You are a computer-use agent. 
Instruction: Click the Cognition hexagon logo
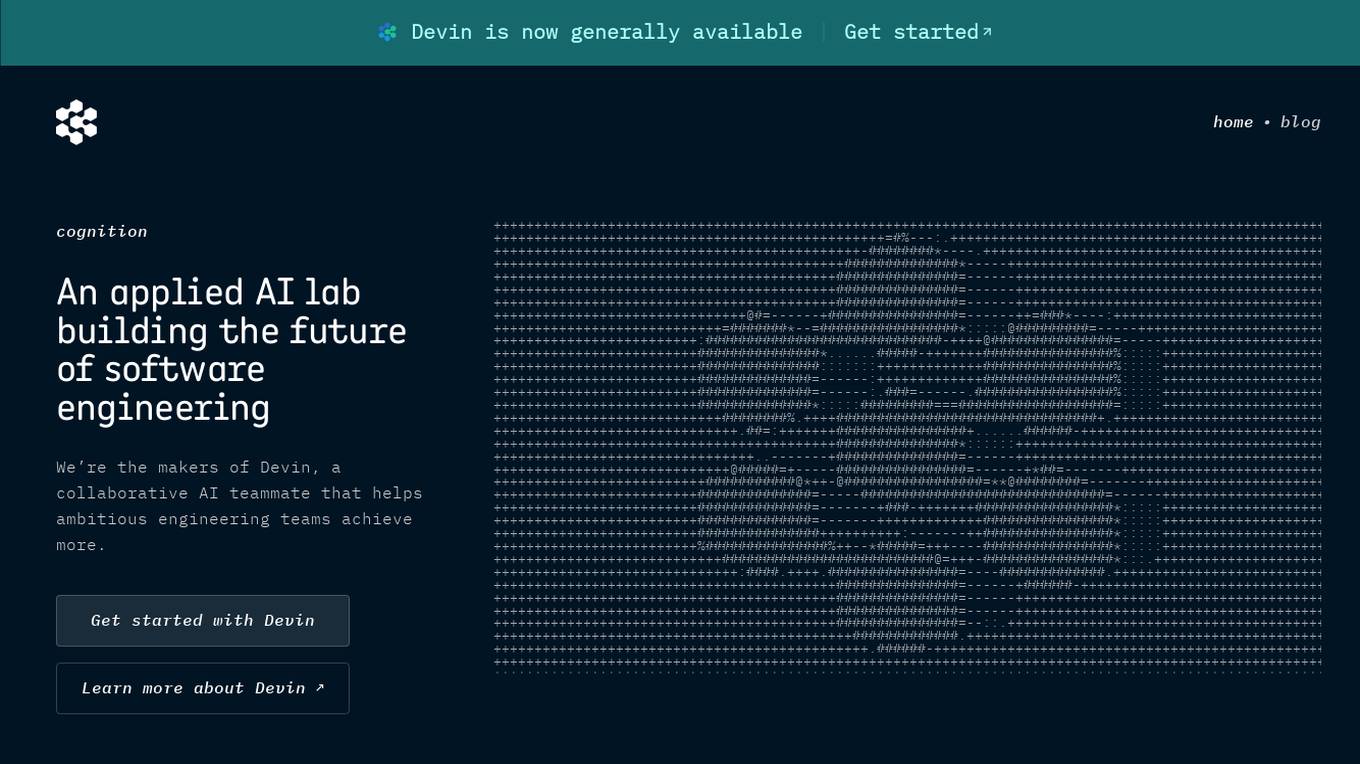(x=76, y=122)
